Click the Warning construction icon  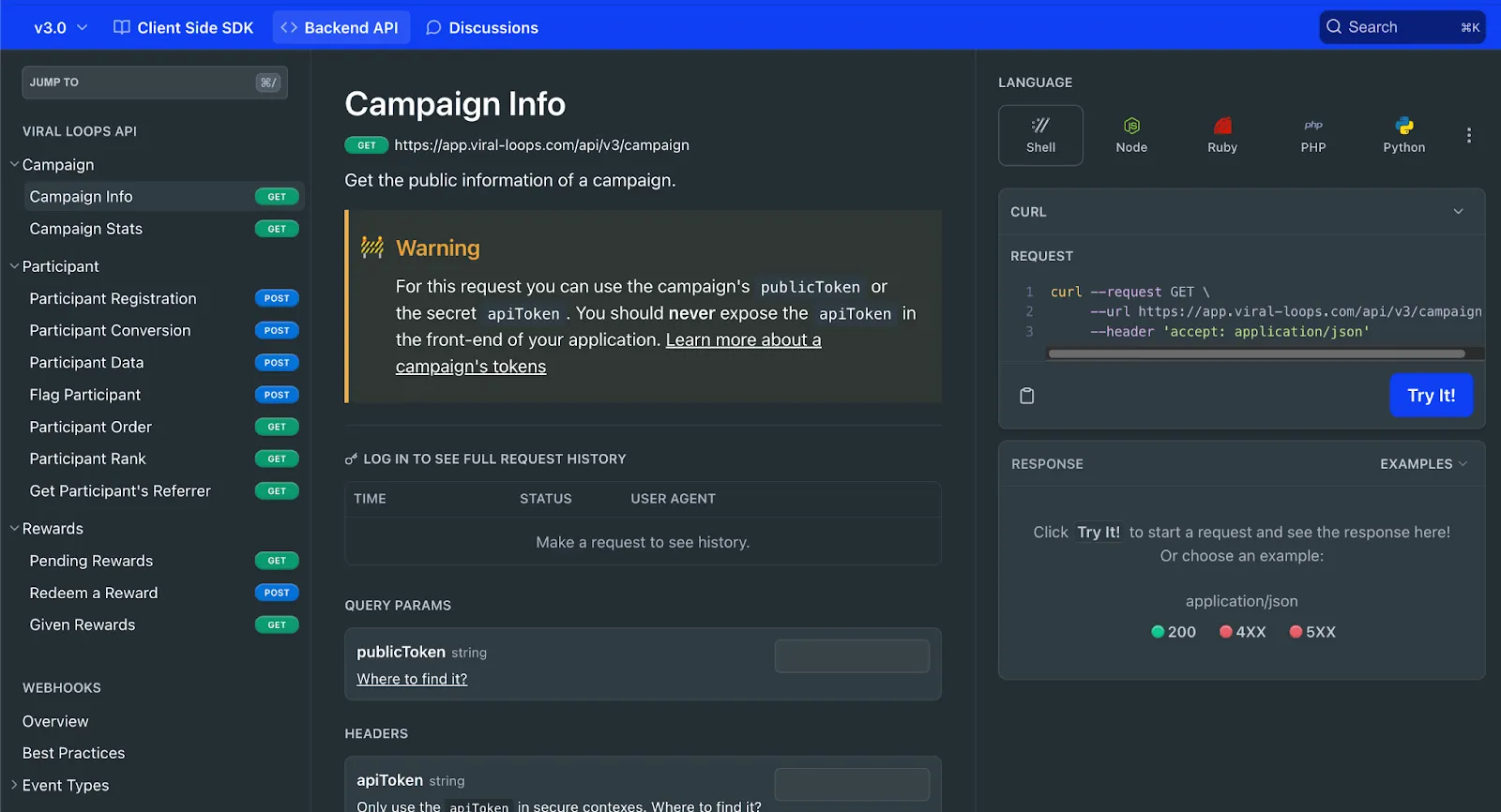point(372,248)
